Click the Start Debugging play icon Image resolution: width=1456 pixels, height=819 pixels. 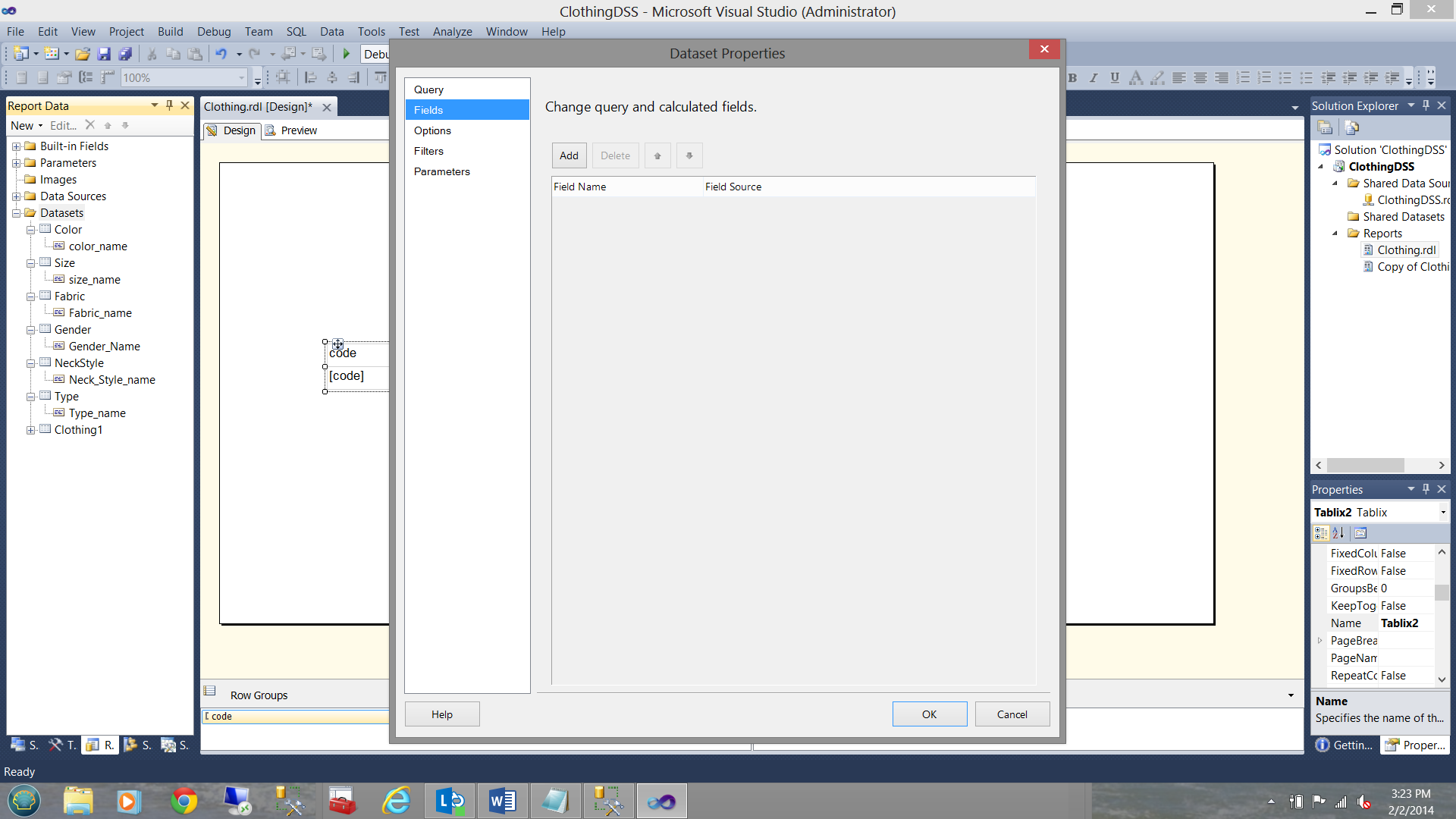(347, 54)
